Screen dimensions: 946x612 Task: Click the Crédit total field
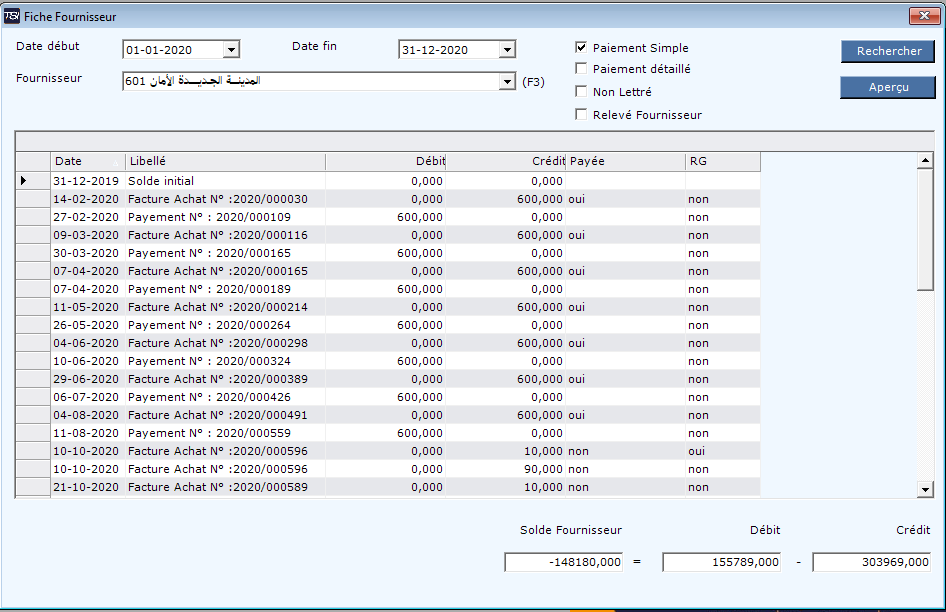click(871, 562)
